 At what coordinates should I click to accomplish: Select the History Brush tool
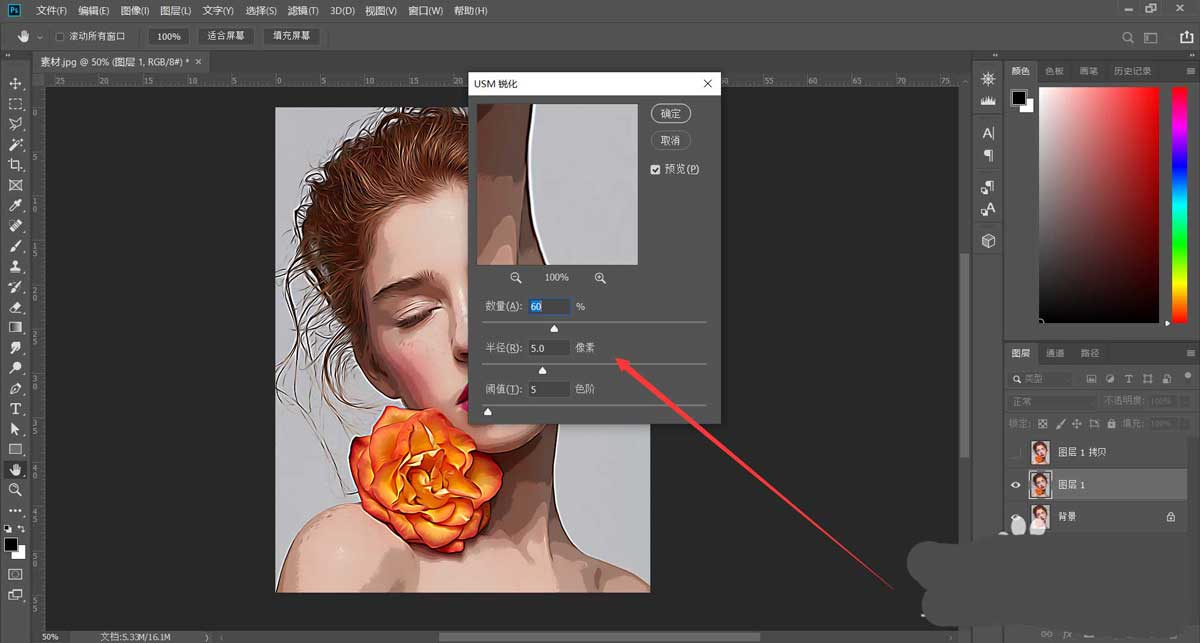(x=15, y=287)
